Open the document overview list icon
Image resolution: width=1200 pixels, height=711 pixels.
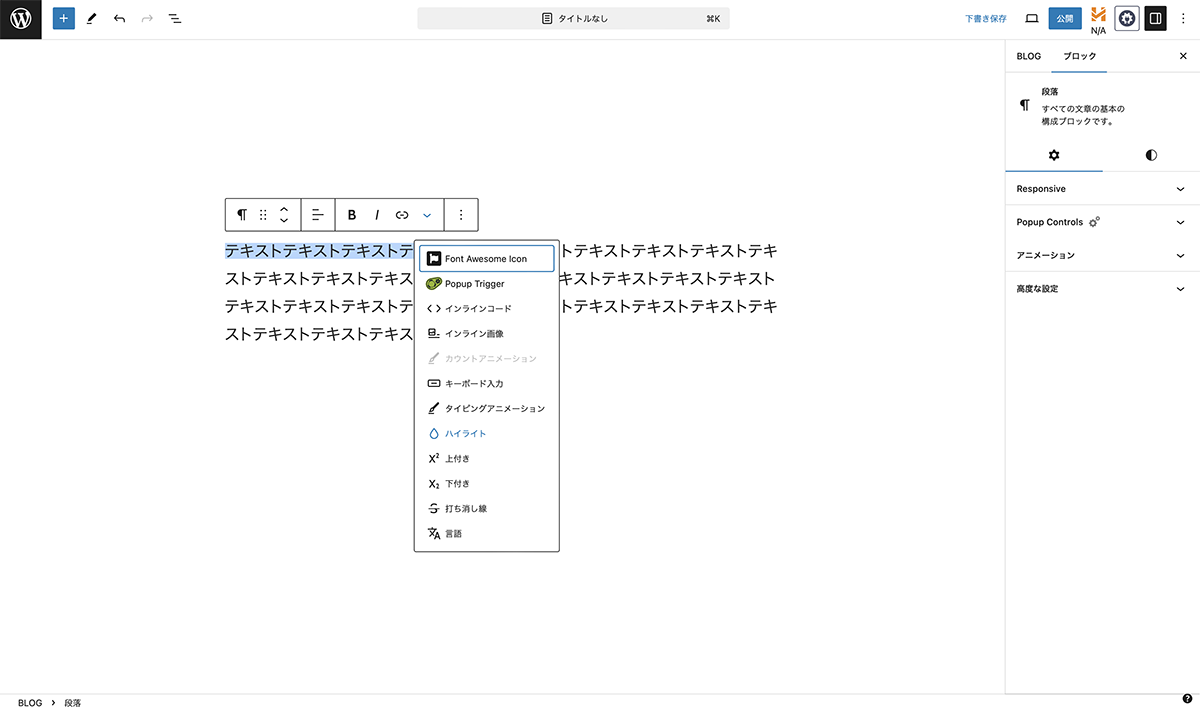click(x=175, y=19)
